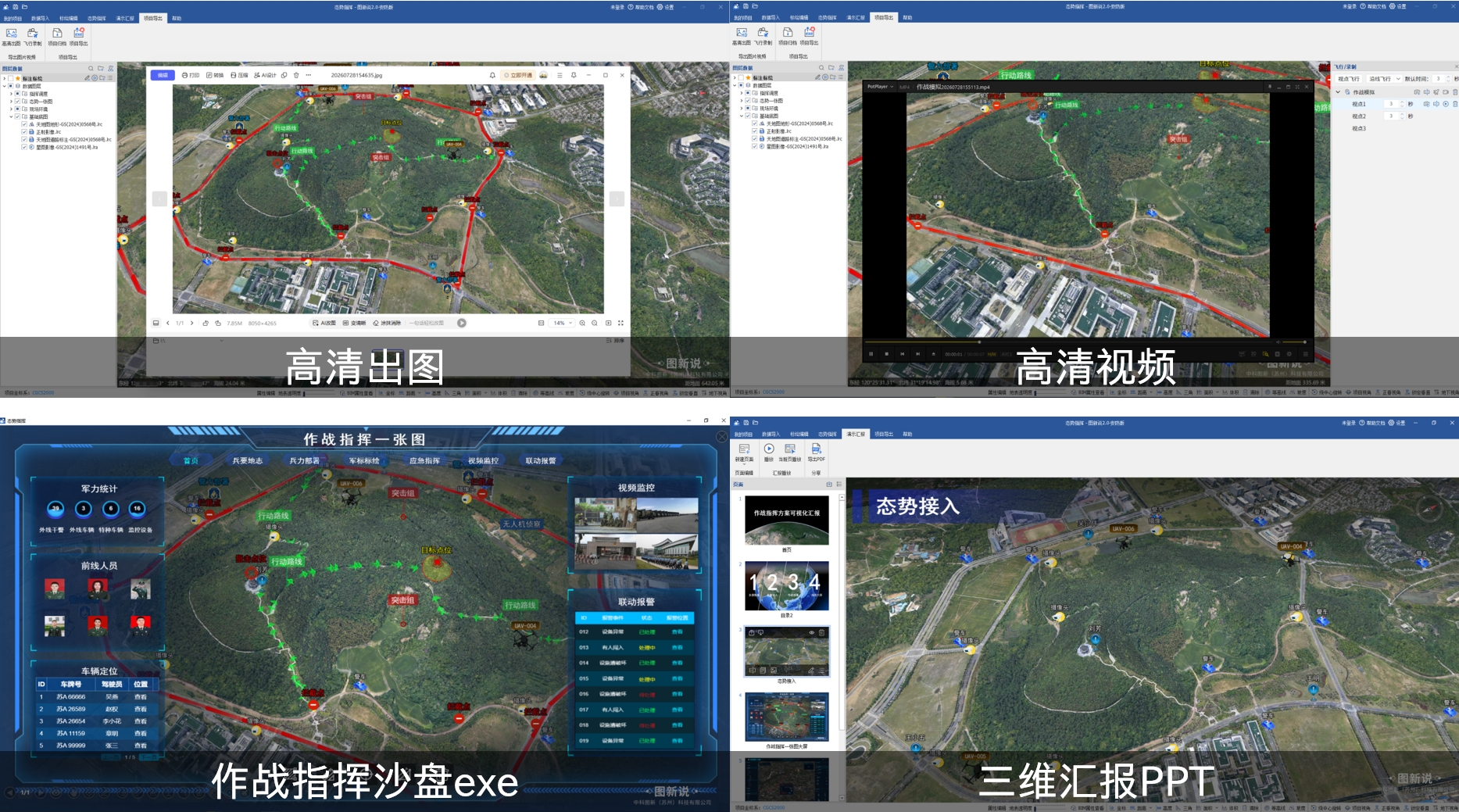1459x812 pixels.
Task: Open 联动报警 tab in the command dashboard
Action: [541, 461]
